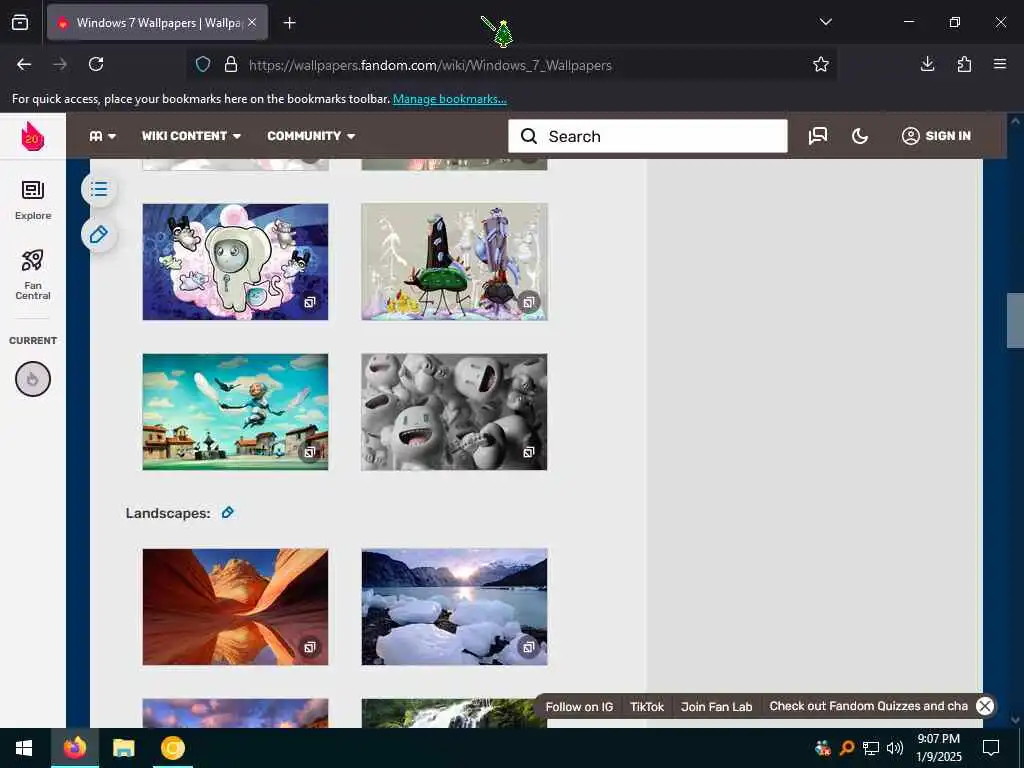Viewport: 1024px width, 768px height.
Task: Click the Follow on IG link
Action: click(579, 707)
